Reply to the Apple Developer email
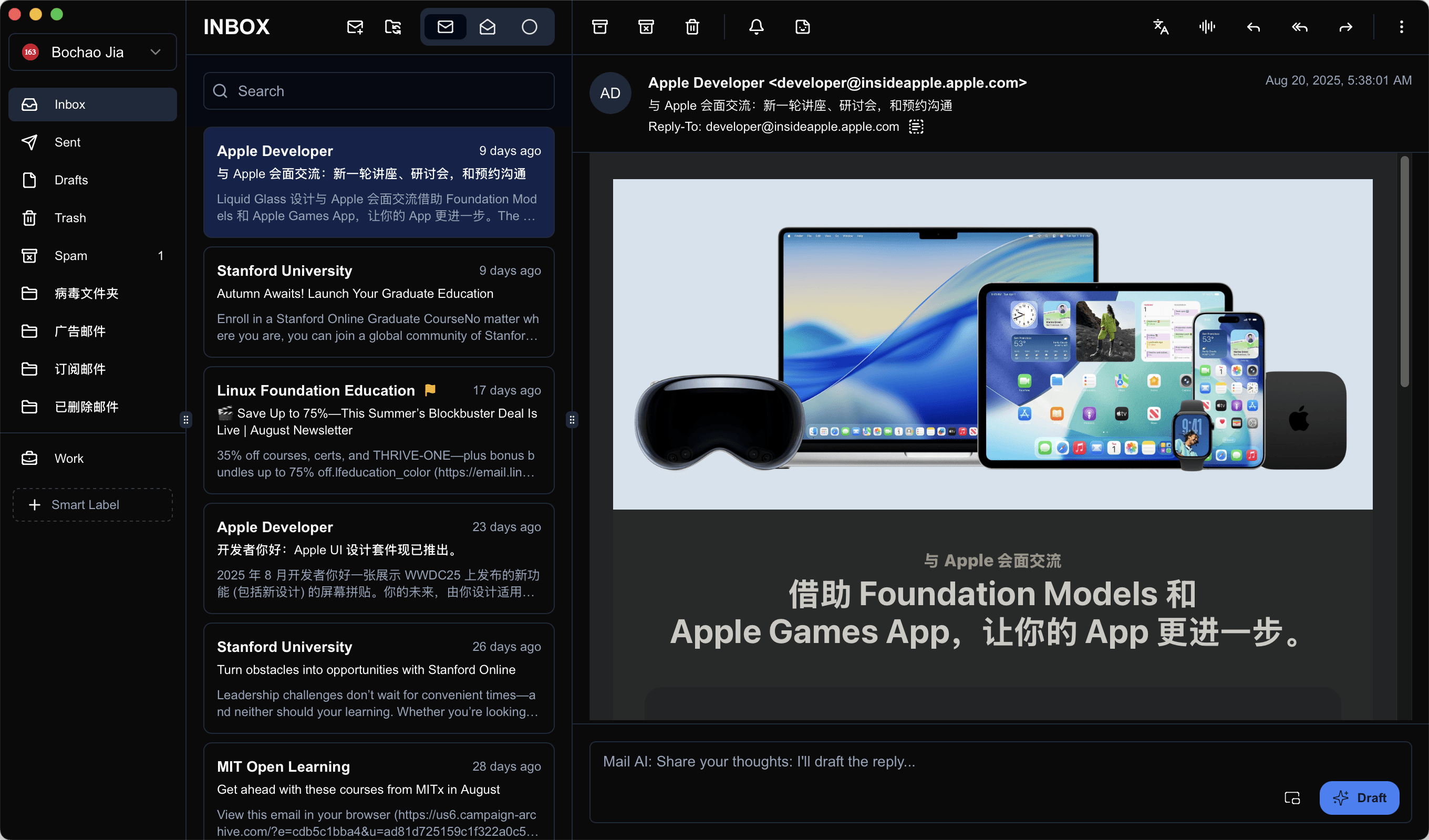The image size is (1429, 840). click(1253, 27)
